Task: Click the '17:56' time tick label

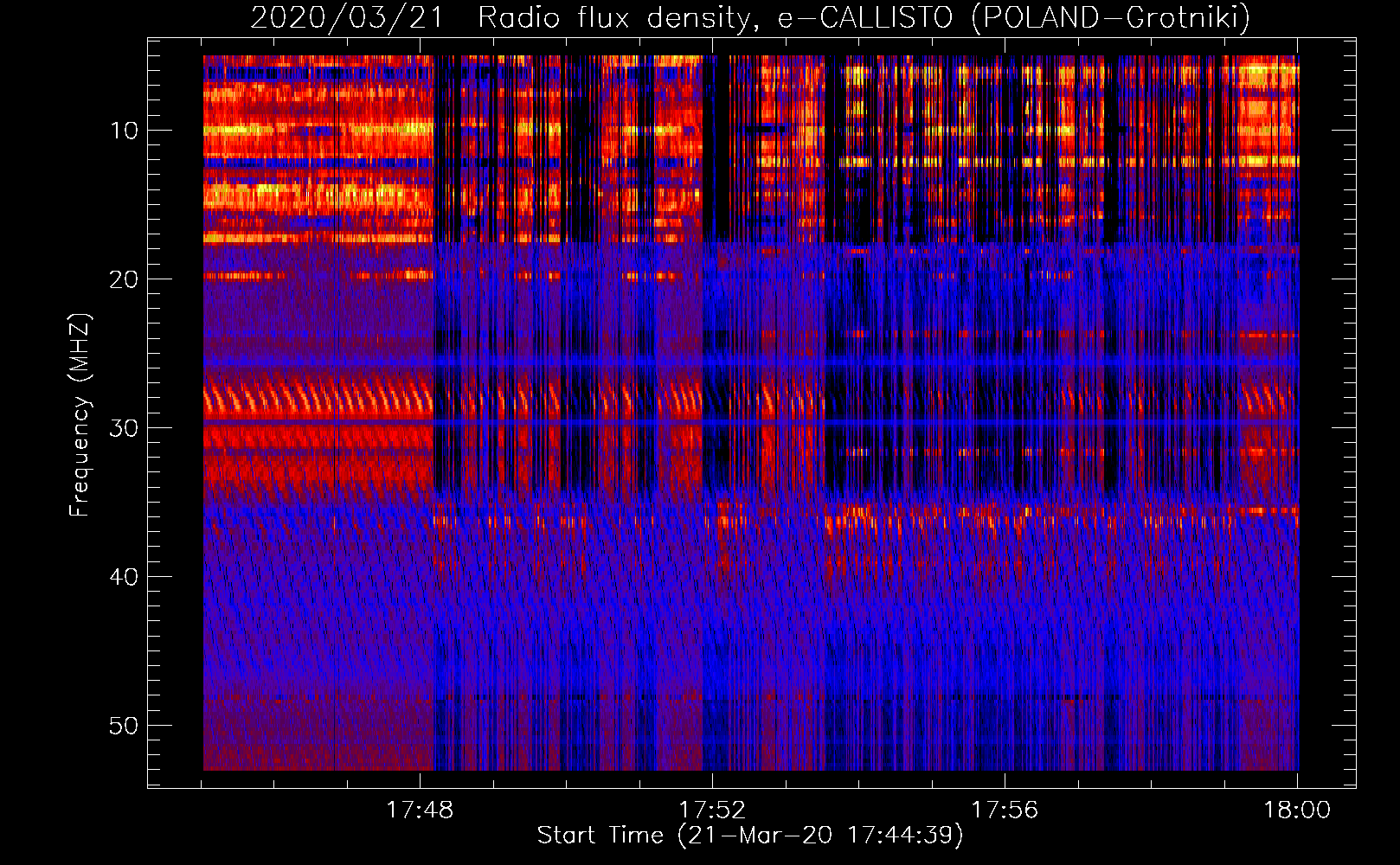Action: (1005, 811)
